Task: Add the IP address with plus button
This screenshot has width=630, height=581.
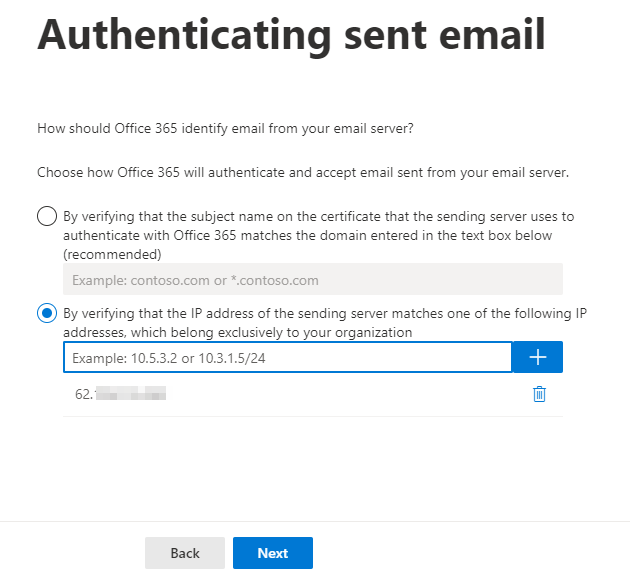Action: [537, 357]
